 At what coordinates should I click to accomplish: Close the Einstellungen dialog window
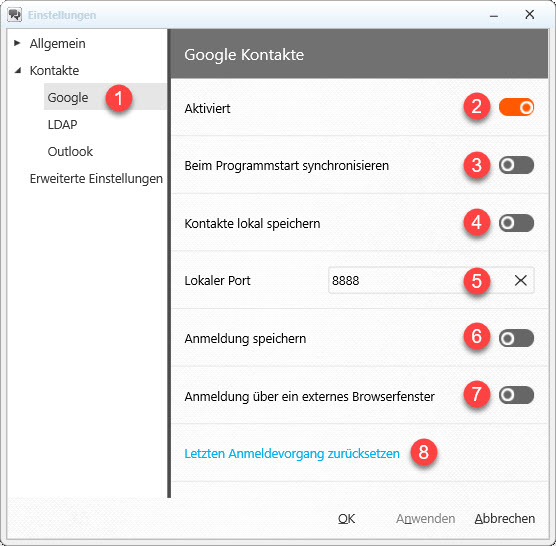coord(529,15)
